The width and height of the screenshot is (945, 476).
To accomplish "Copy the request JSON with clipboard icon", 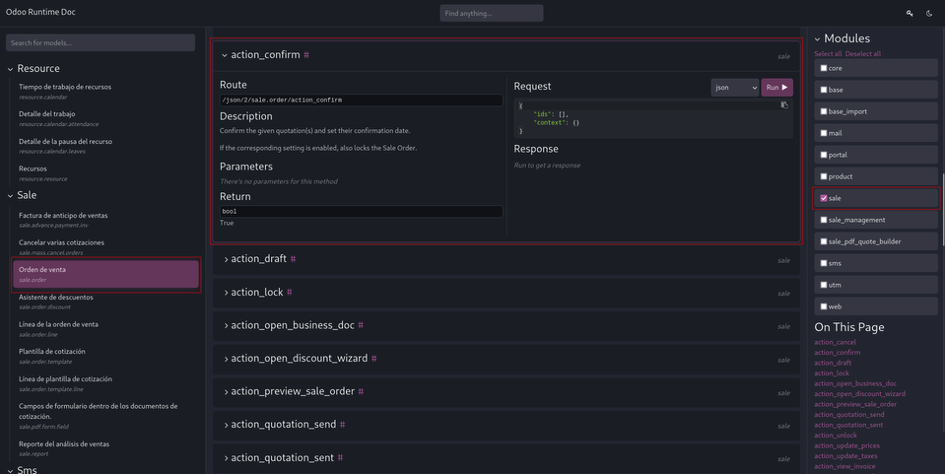I will point(784,105).
